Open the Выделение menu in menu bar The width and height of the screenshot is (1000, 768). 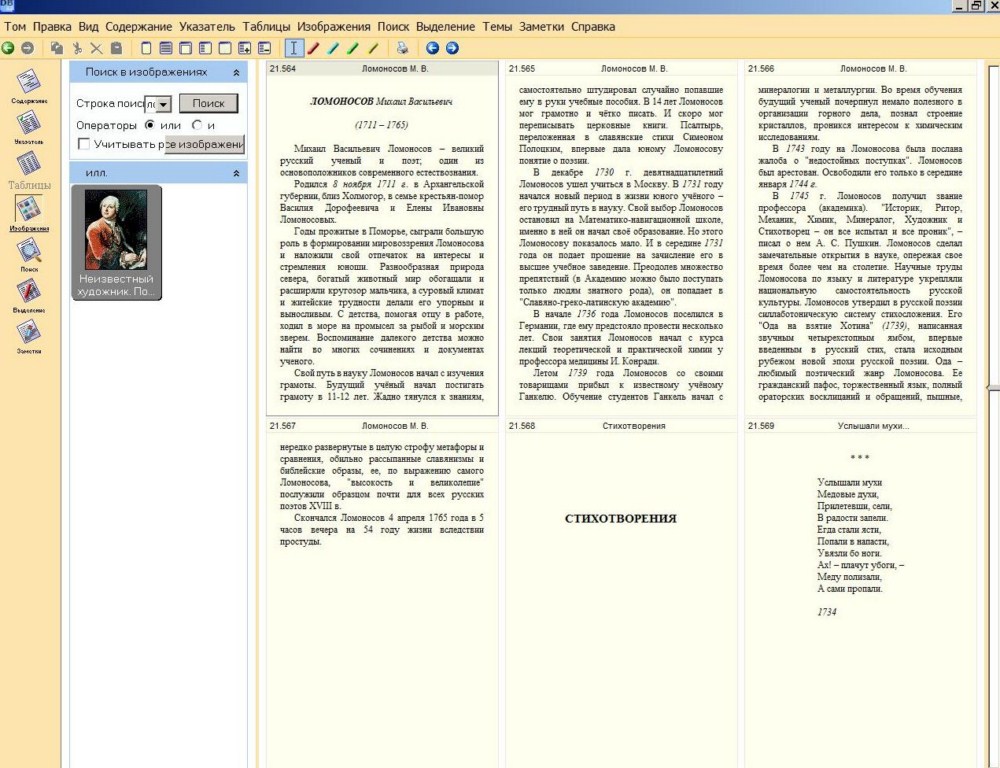click(445, 27)
